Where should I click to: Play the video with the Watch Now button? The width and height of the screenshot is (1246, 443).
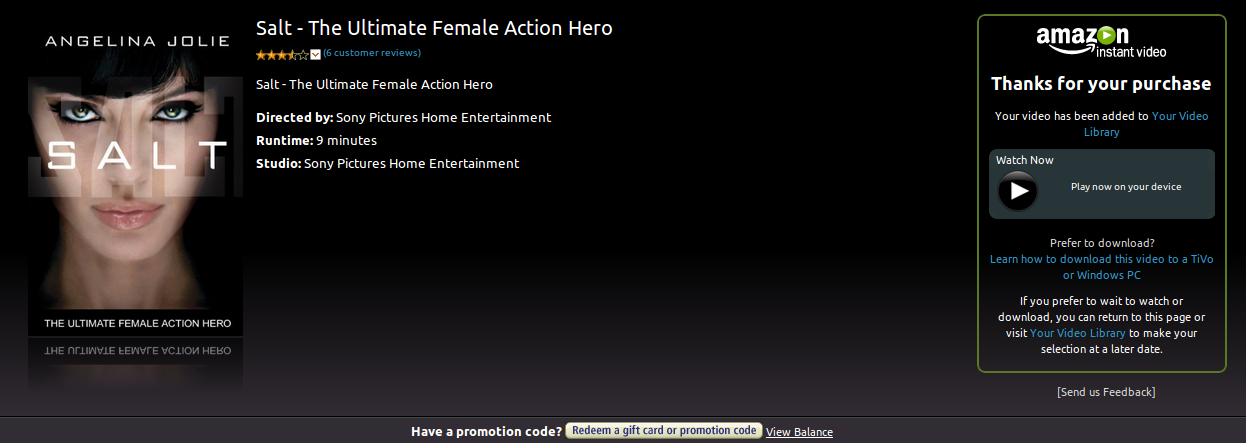coord(1019,190)
